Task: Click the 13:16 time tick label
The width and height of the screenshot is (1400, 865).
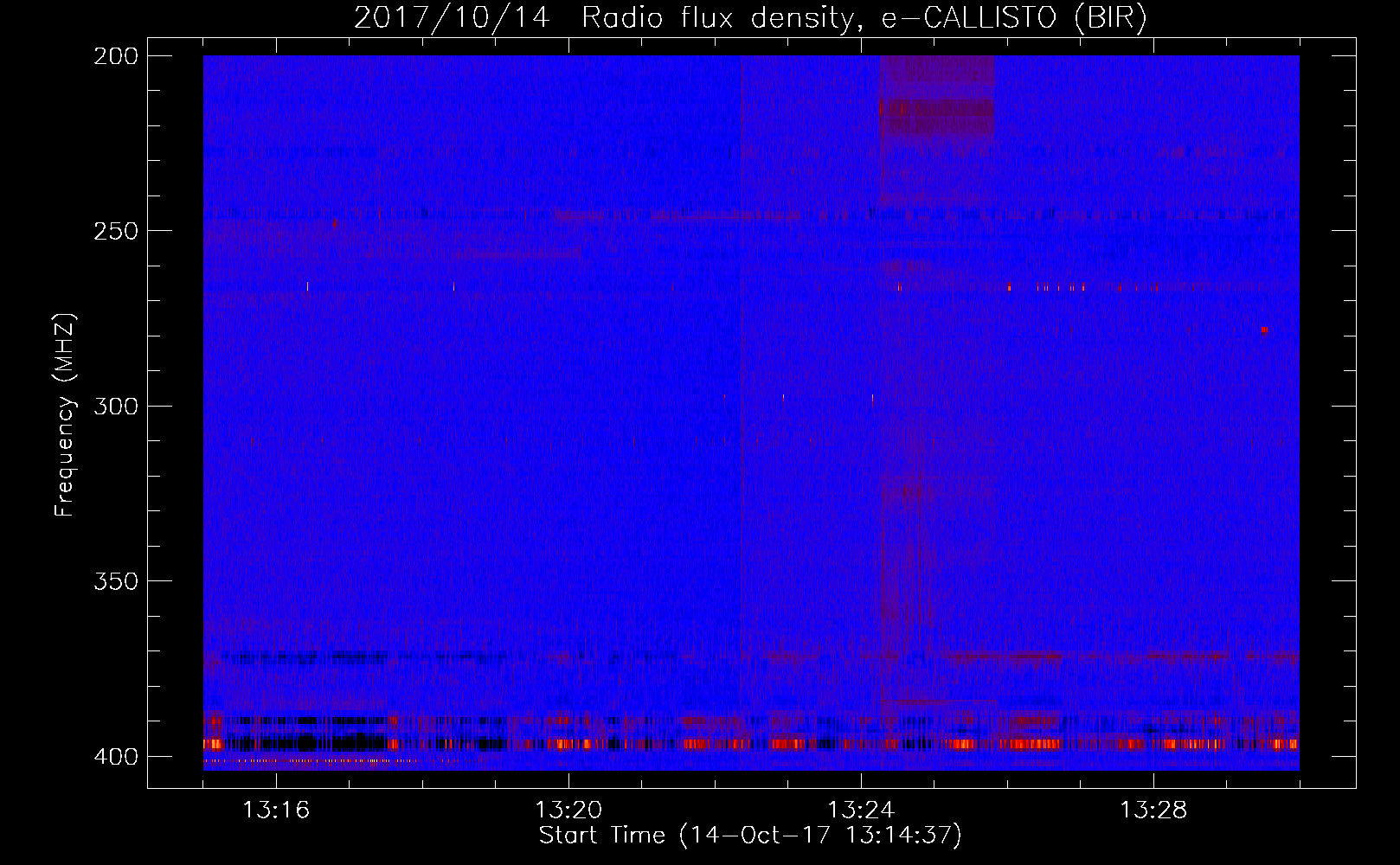Action: [x=276, y=811]
